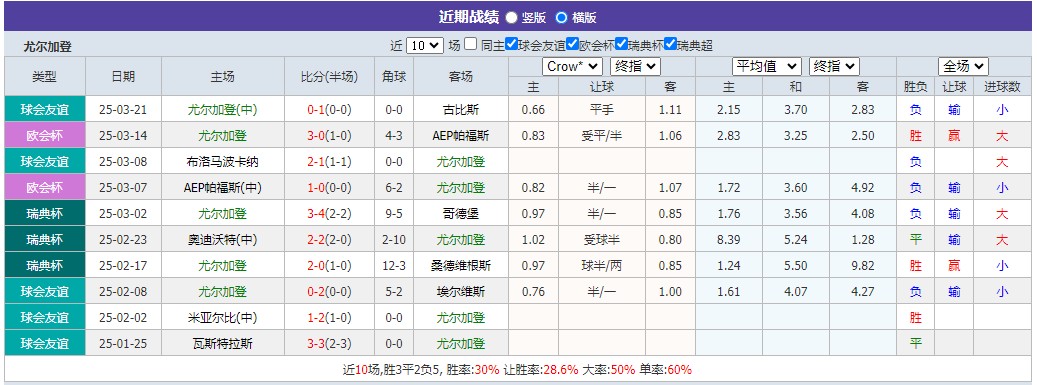Click the 尤尔加登 team title
The width and height of the screenshot is (1037, 385).
click(48, 47)
